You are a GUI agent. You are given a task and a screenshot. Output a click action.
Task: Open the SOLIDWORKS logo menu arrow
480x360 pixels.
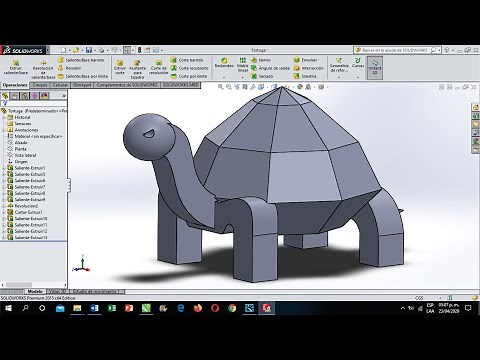48,50
